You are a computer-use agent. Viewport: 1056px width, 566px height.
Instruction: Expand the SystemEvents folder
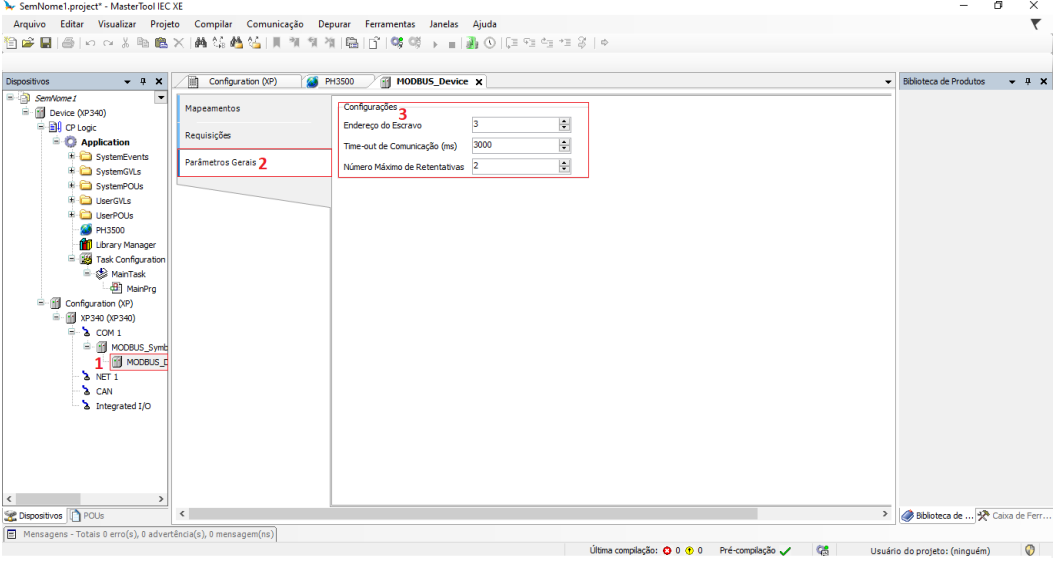(72, 157)
